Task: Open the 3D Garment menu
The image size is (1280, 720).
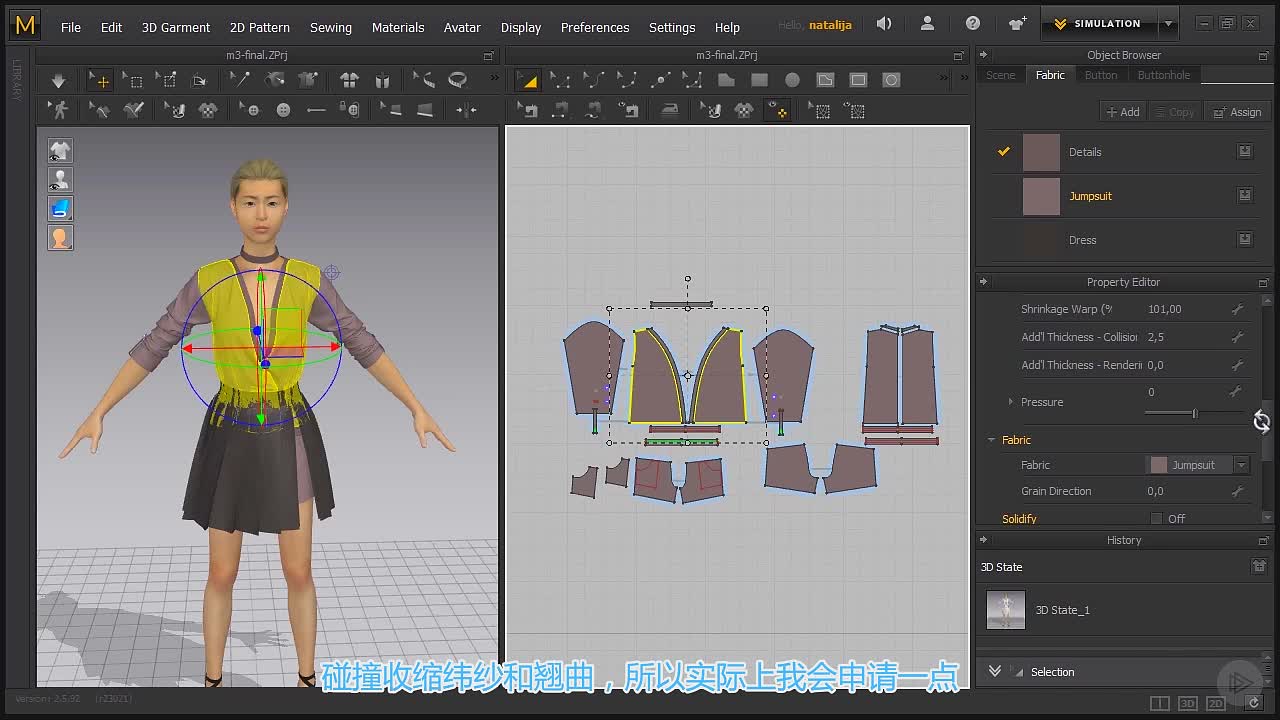Action: [x=176, y=27]
